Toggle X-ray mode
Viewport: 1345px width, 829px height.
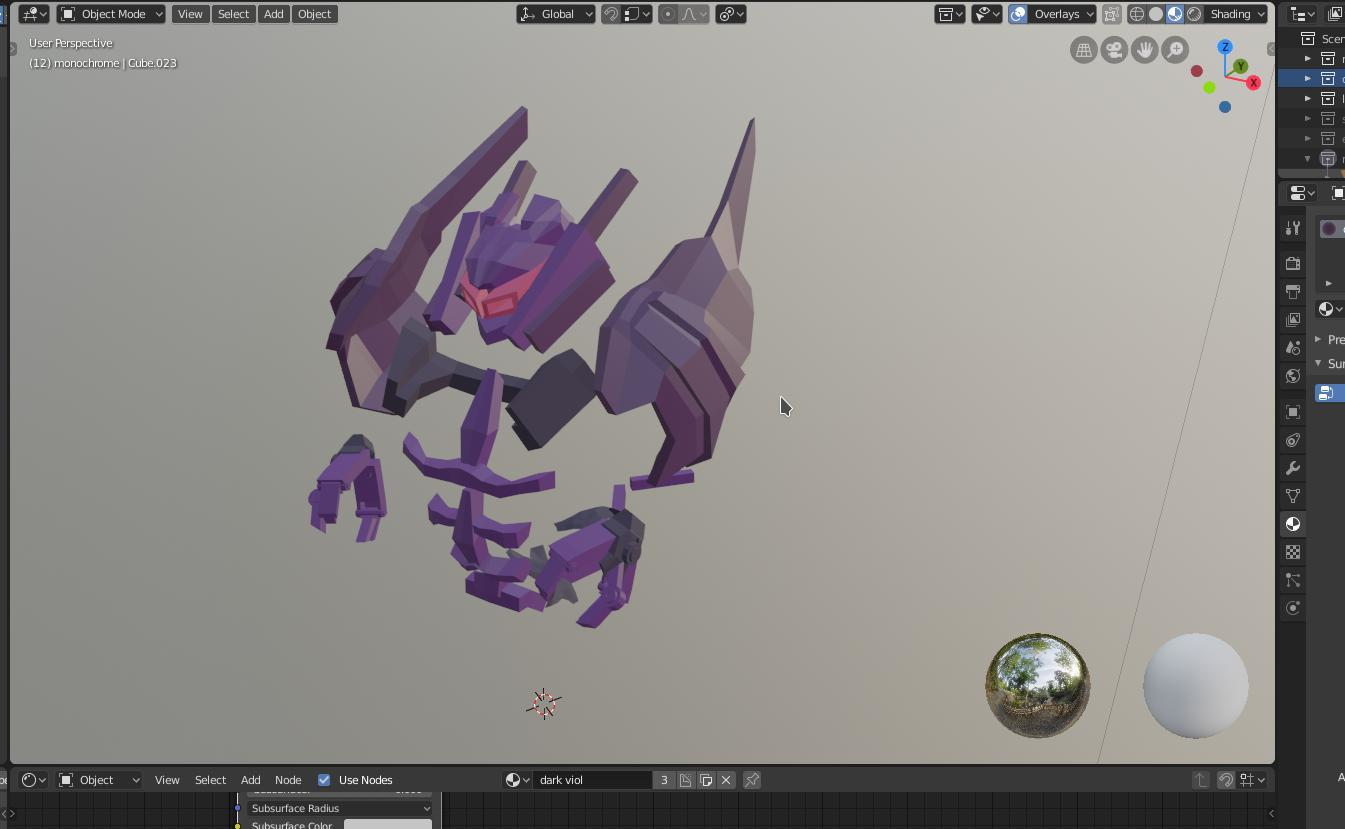pyautogui.click(x=1111, y=14)
